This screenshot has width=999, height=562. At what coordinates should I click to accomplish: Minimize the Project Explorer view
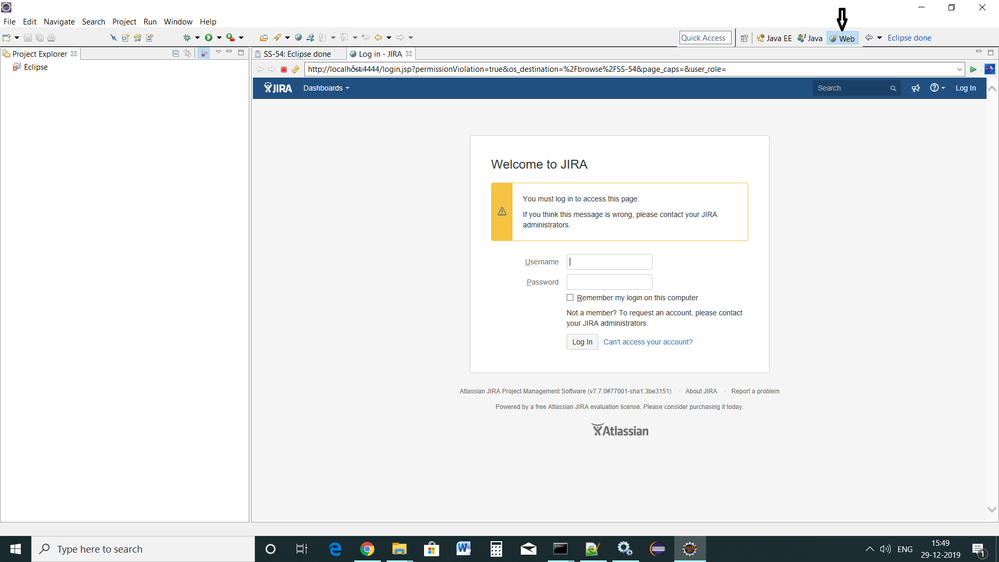(229, 52)
